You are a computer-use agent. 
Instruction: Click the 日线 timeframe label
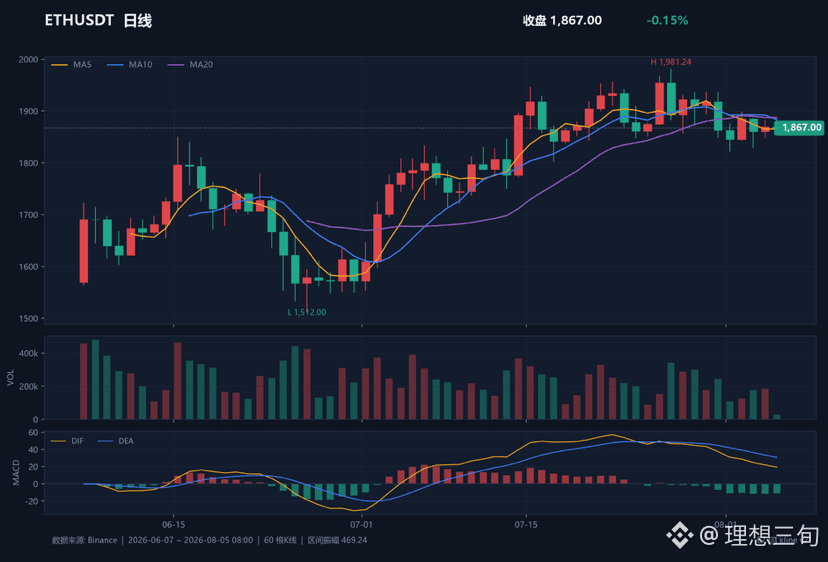[x=138, y=21]
